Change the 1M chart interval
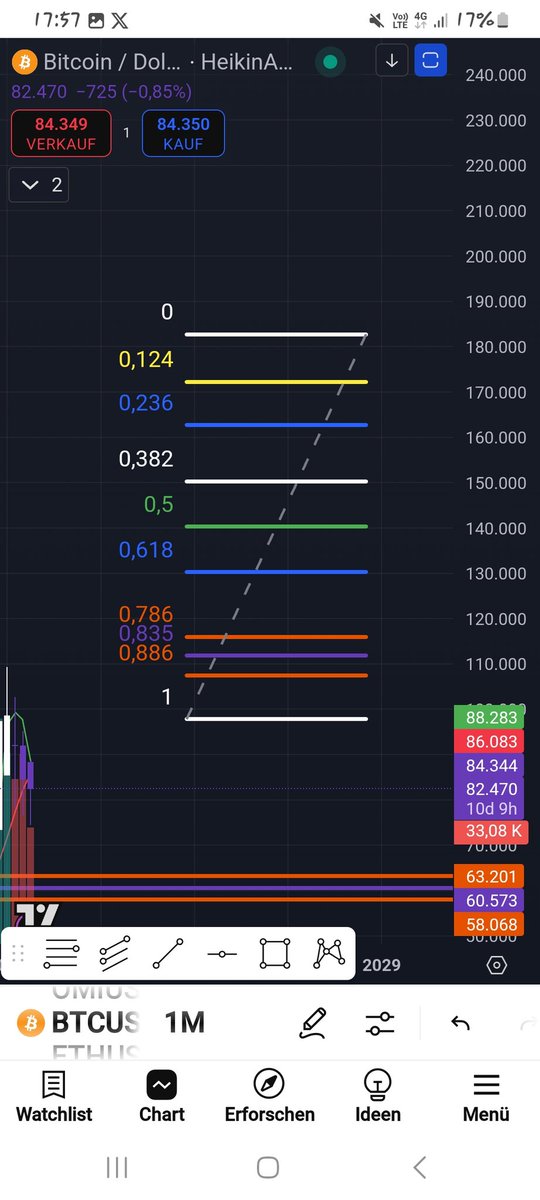This screenshot has width=540, height=1200. tap(184, 1023)
